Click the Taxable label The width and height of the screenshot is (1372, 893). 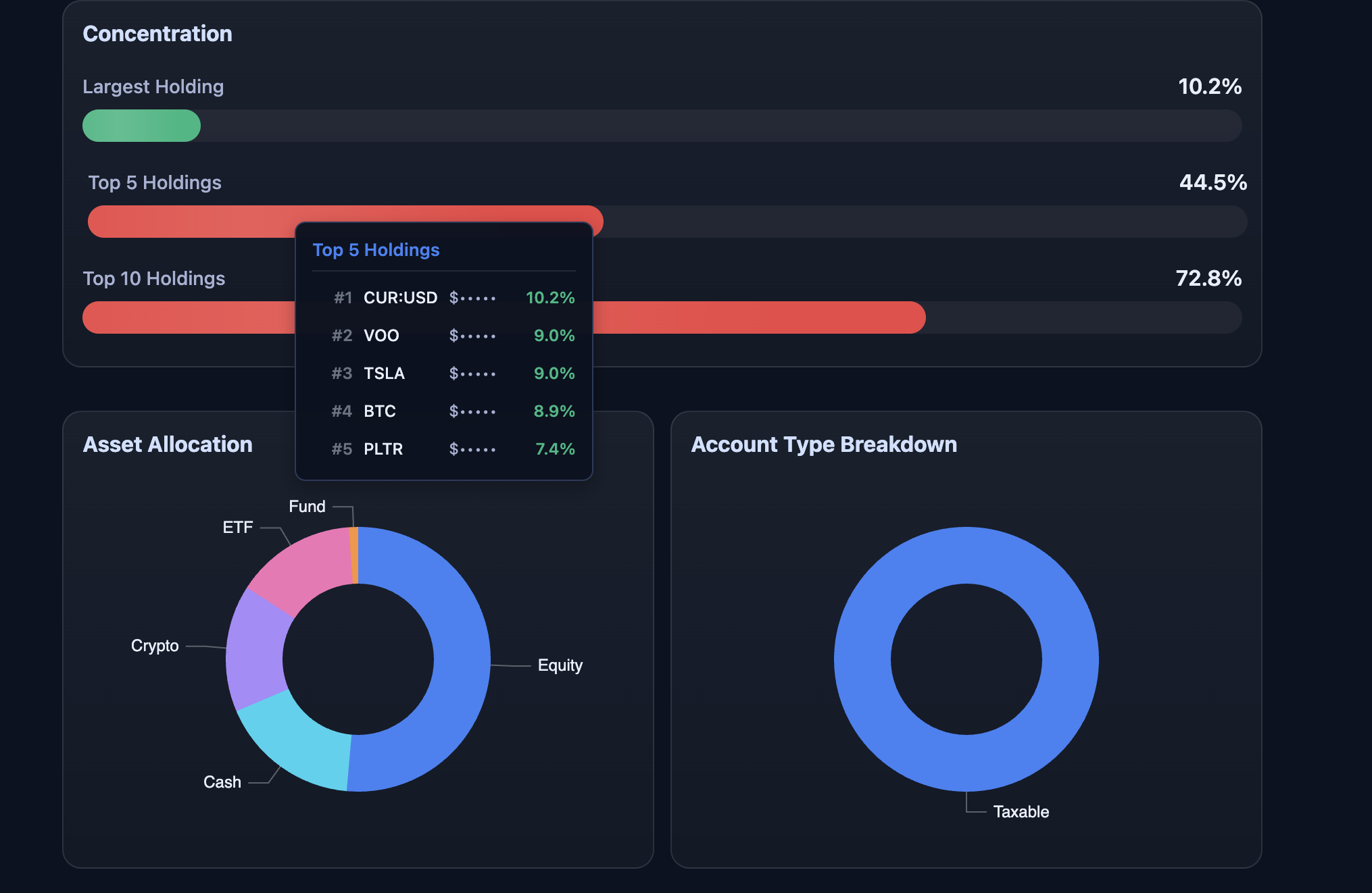[x=1021, y=811]
